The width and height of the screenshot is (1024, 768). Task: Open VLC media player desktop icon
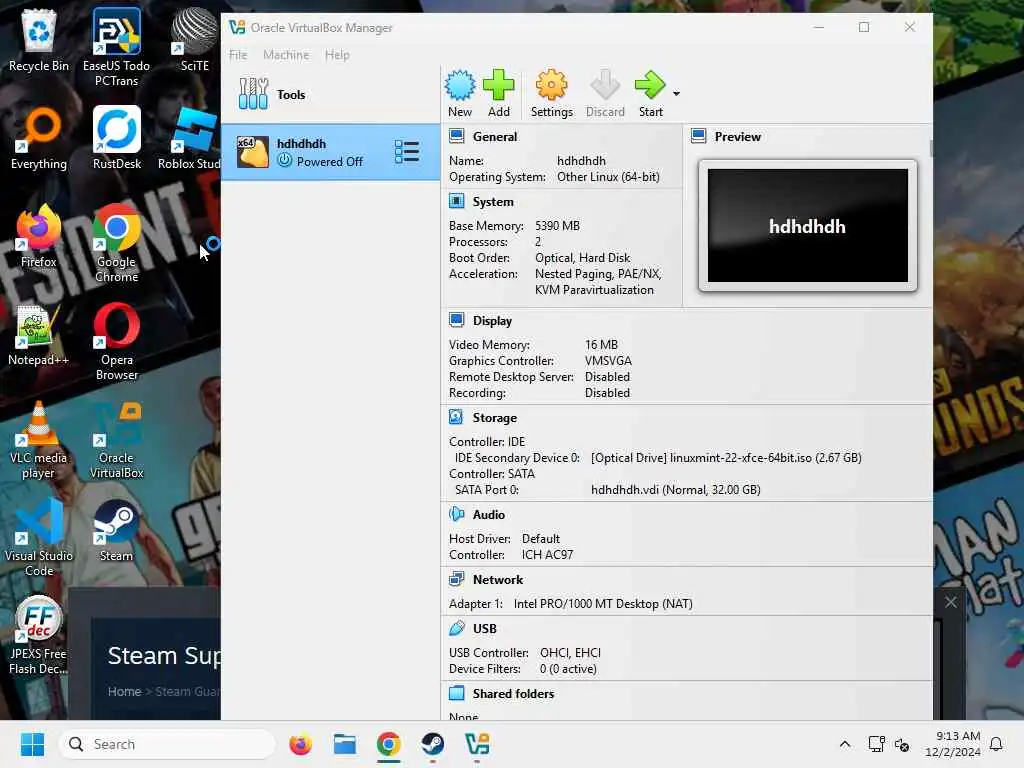[x=39, y=439]
